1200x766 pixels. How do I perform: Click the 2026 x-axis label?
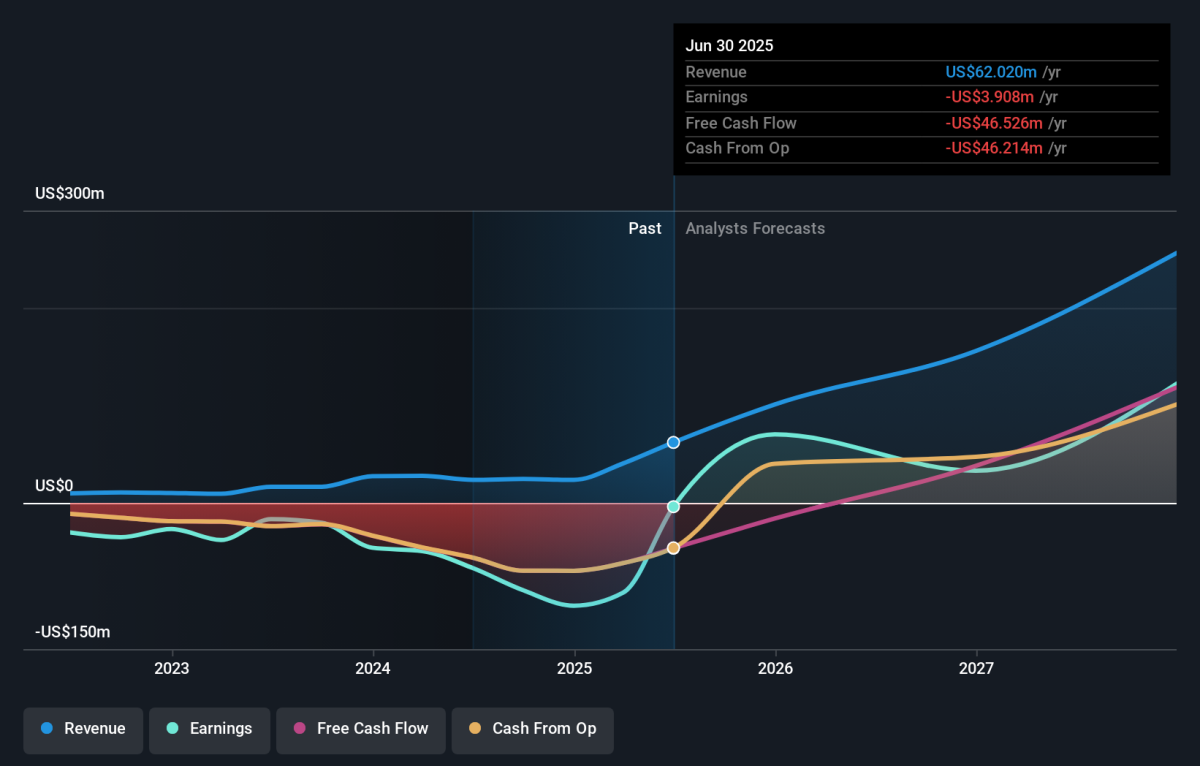775,667
